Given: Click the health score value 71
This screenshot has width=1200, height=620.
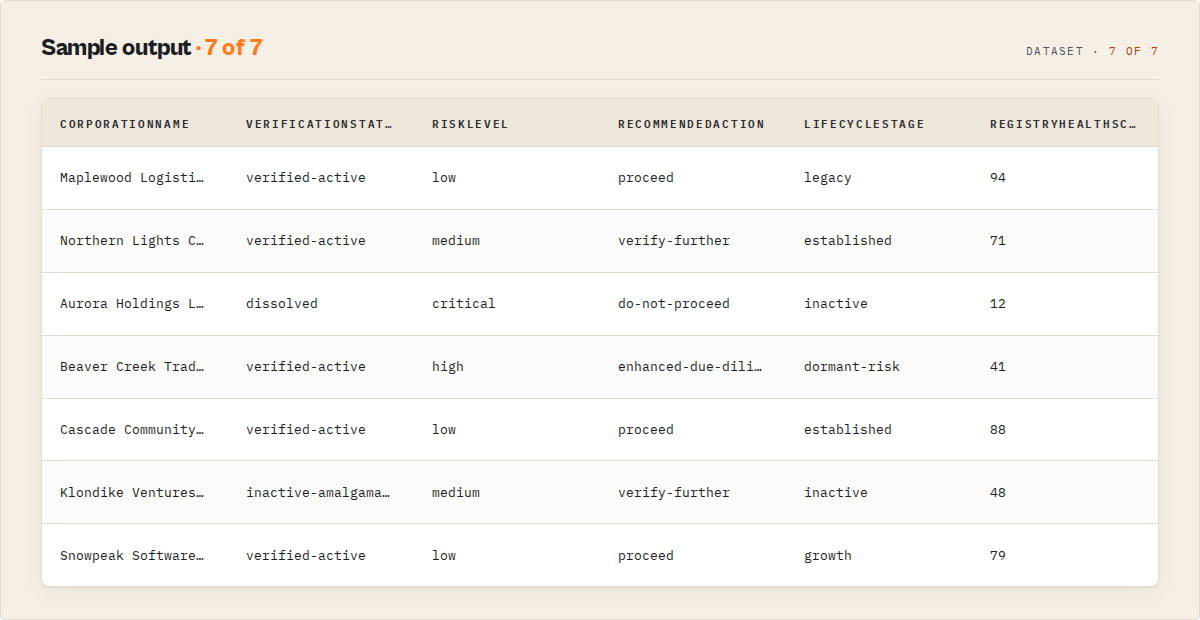Looking at the screenshot, I should click(998, 241).
